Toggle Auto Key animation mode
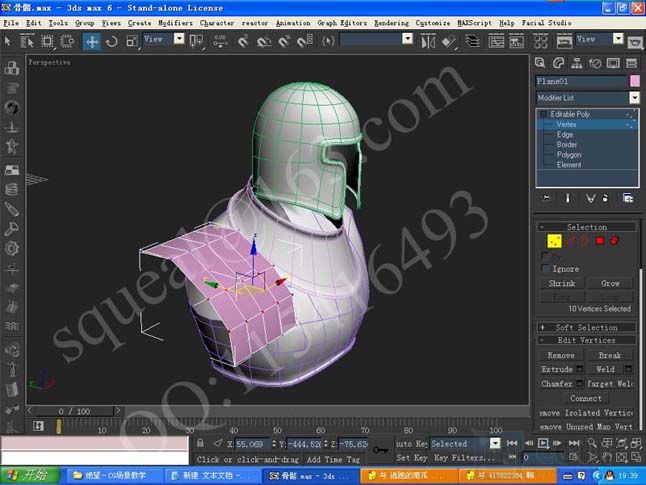This screenshot has width=646, height=485. 412,444
